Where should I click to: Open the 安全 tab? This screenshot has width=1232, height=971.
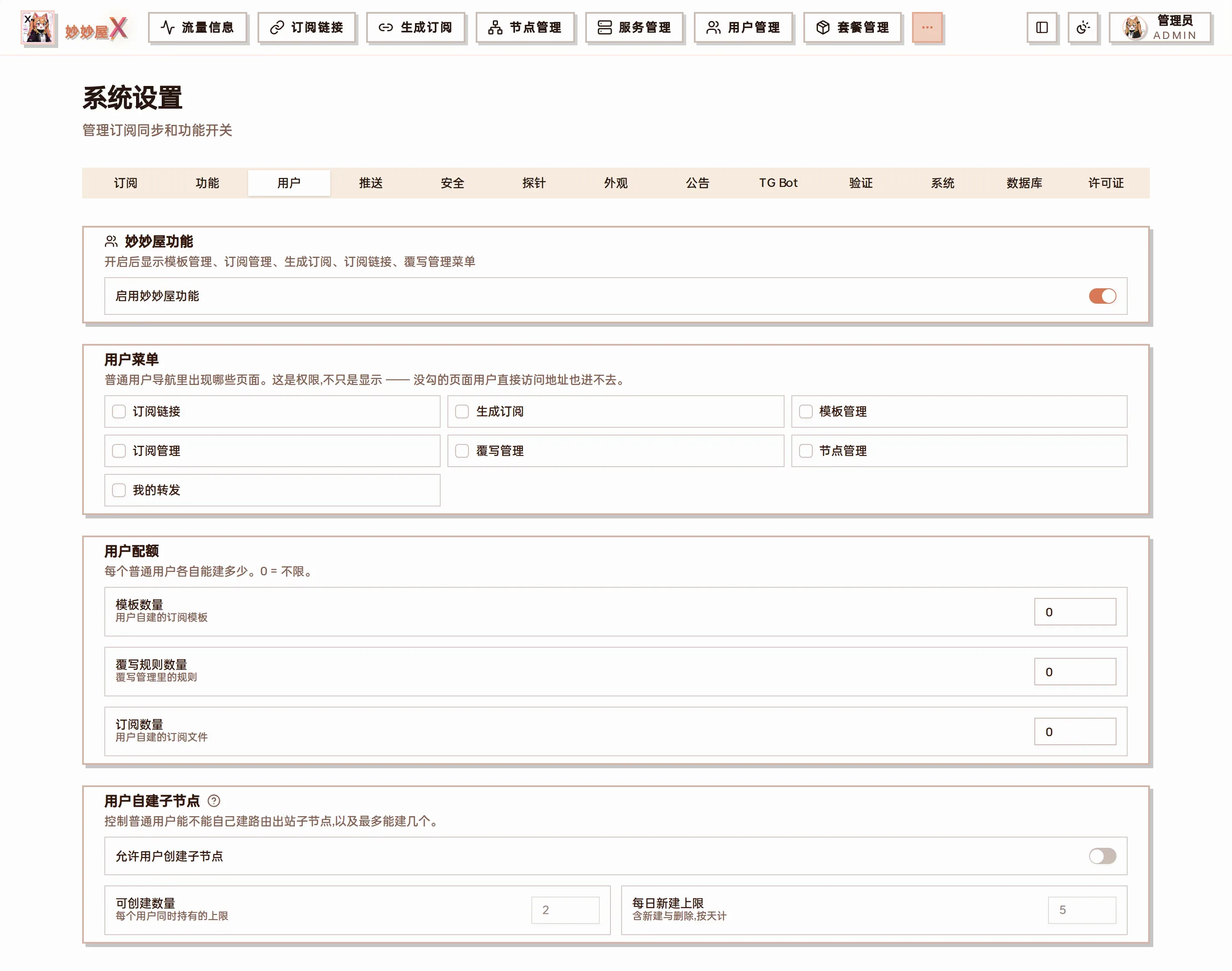[x=453, y=183]
